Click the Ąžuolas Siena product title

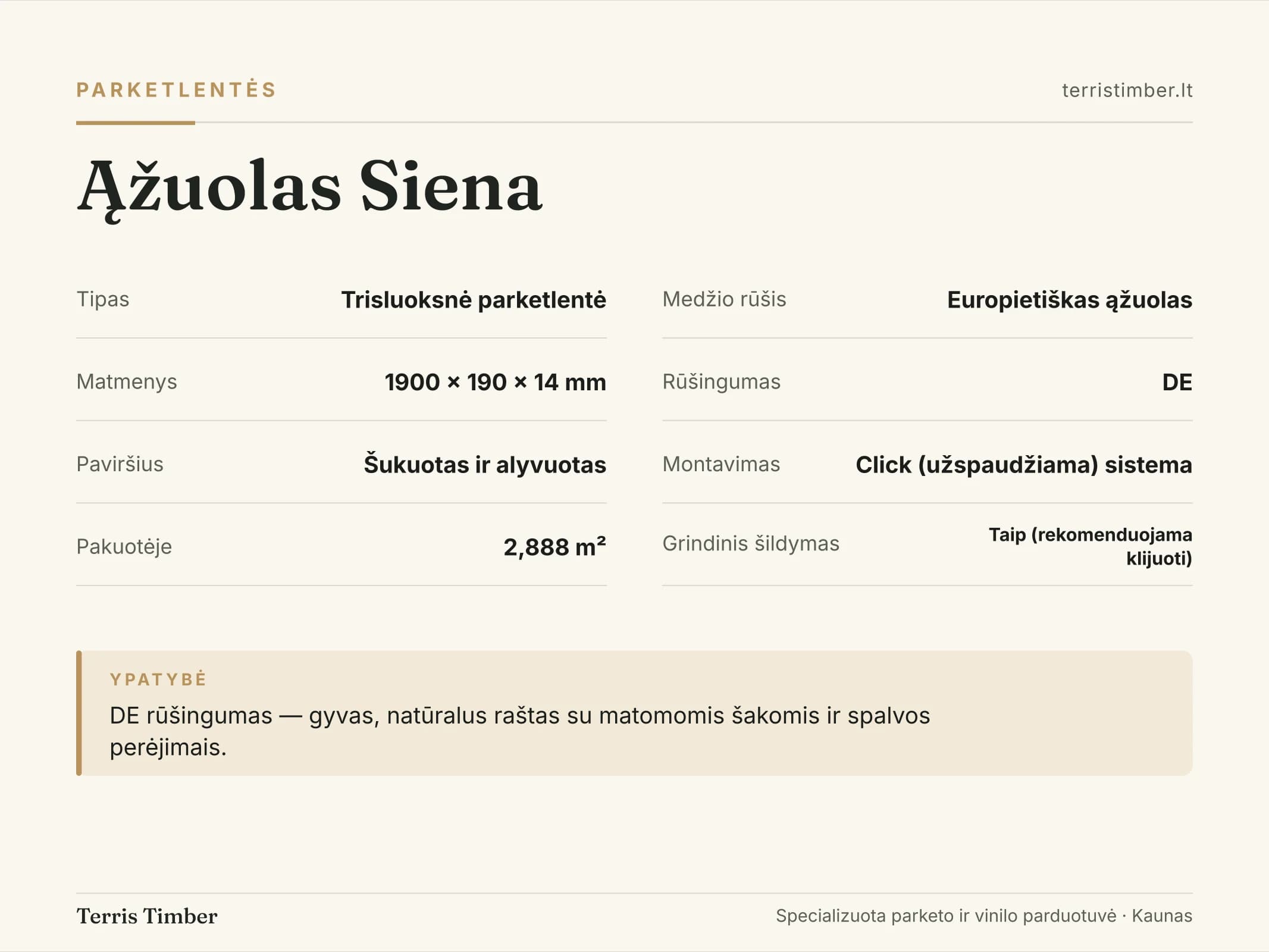click(x=309, y=187)
